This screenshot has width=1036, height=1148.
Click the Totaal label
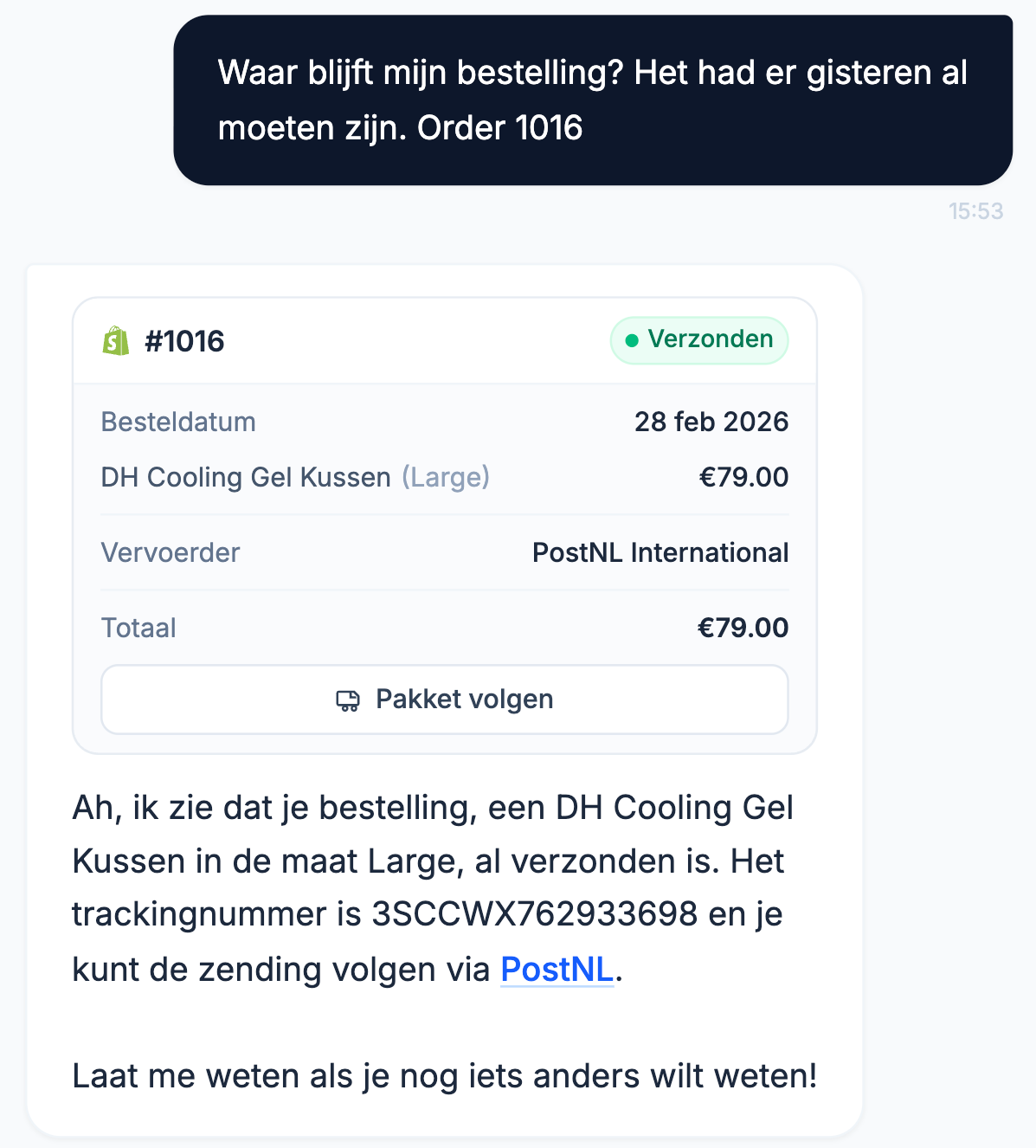pos(138,629)
